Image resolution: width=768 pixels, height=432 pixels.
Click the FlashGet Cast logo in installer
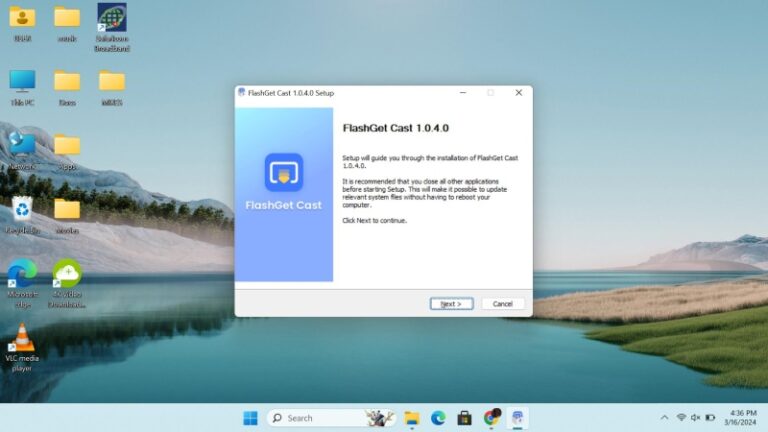(284, 172)
